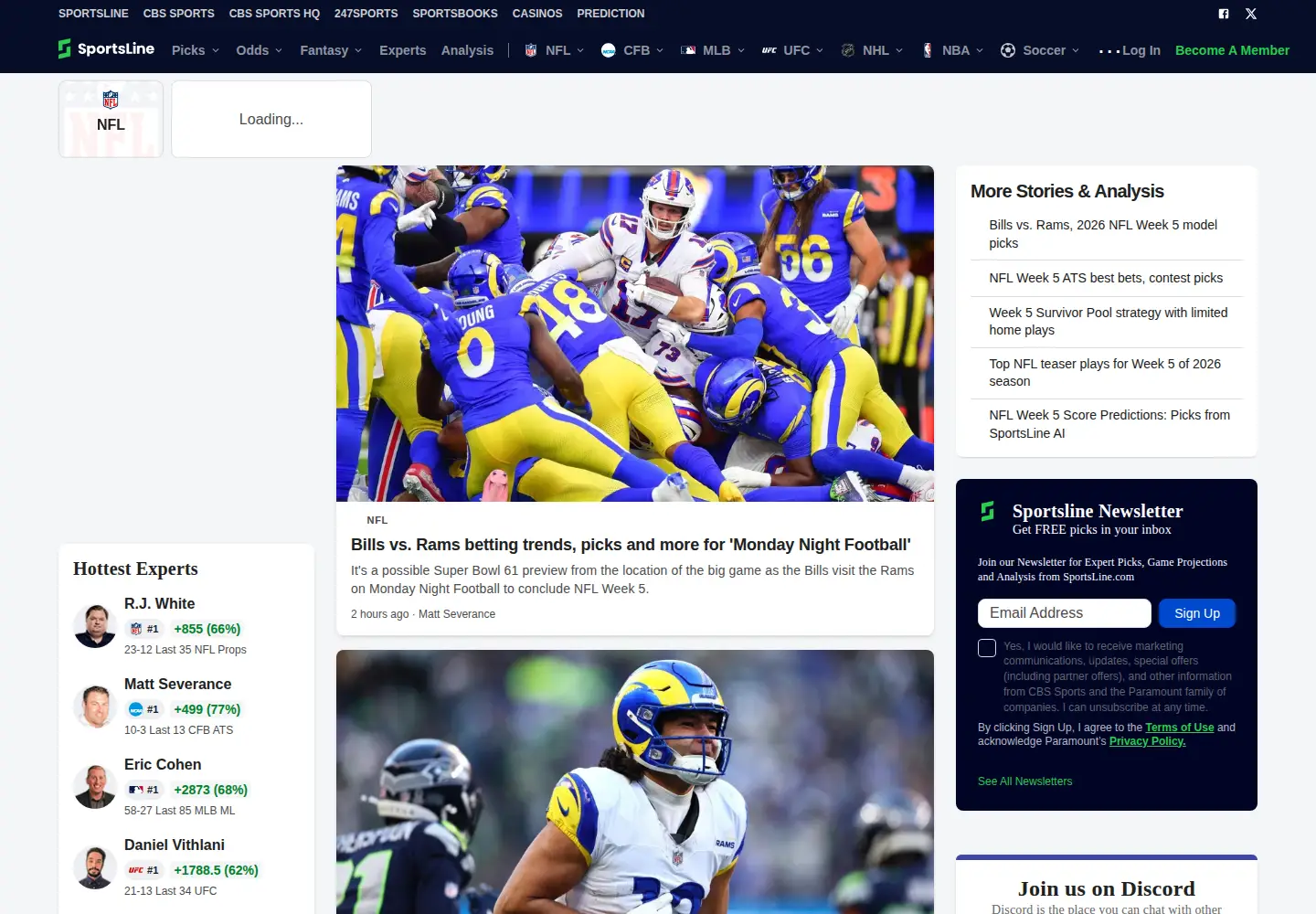Open "Week 5 Survivor Pool strategy" story
The image size is (1316, 914).
click(x=1108, y=321)
